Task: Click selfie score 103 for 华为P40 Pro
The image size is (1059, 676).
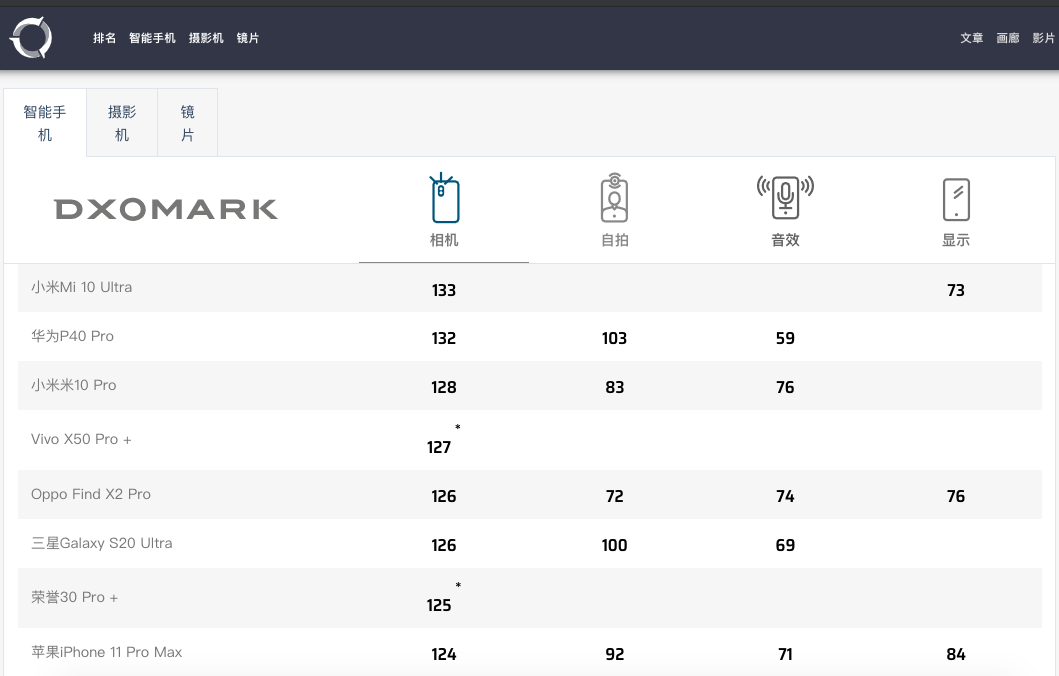Action: pos(615,338)
